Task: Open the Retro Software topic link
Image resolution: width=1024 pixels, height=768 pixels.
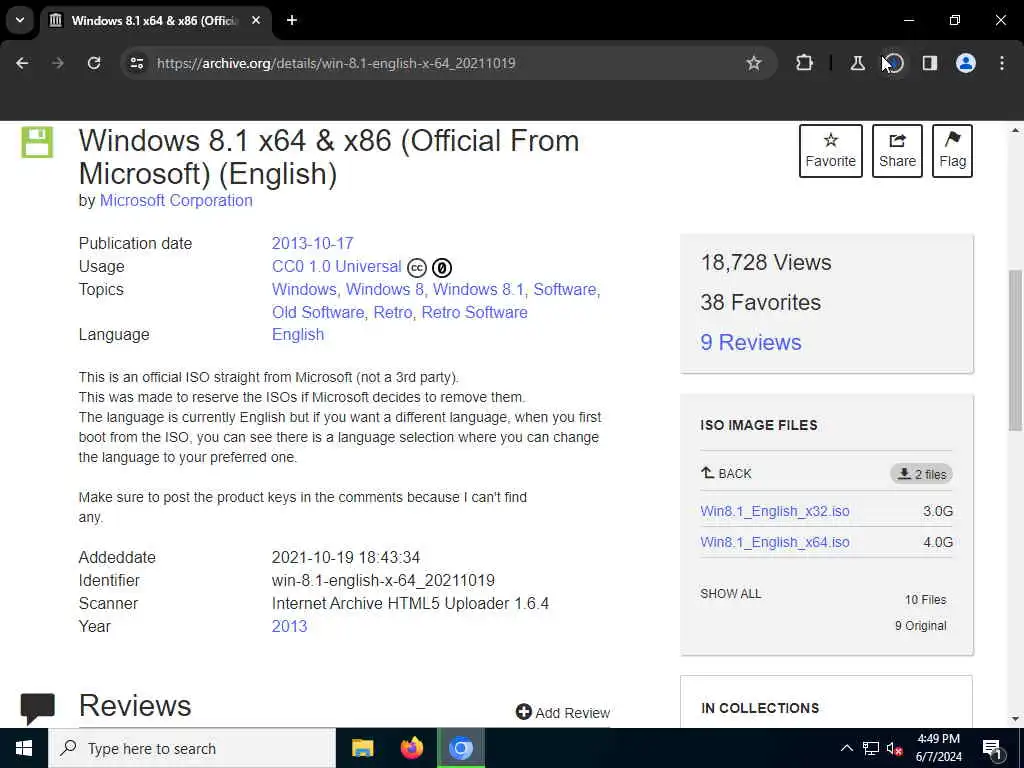Action: pyautogui.click(x=474, y=312)
